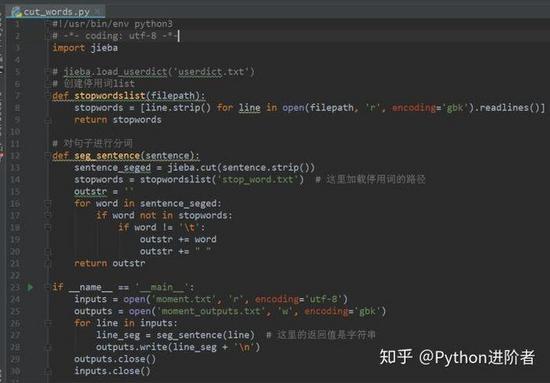Close the cut_words.py editor tab
This screenshot has width=550, height=383.
98,12
